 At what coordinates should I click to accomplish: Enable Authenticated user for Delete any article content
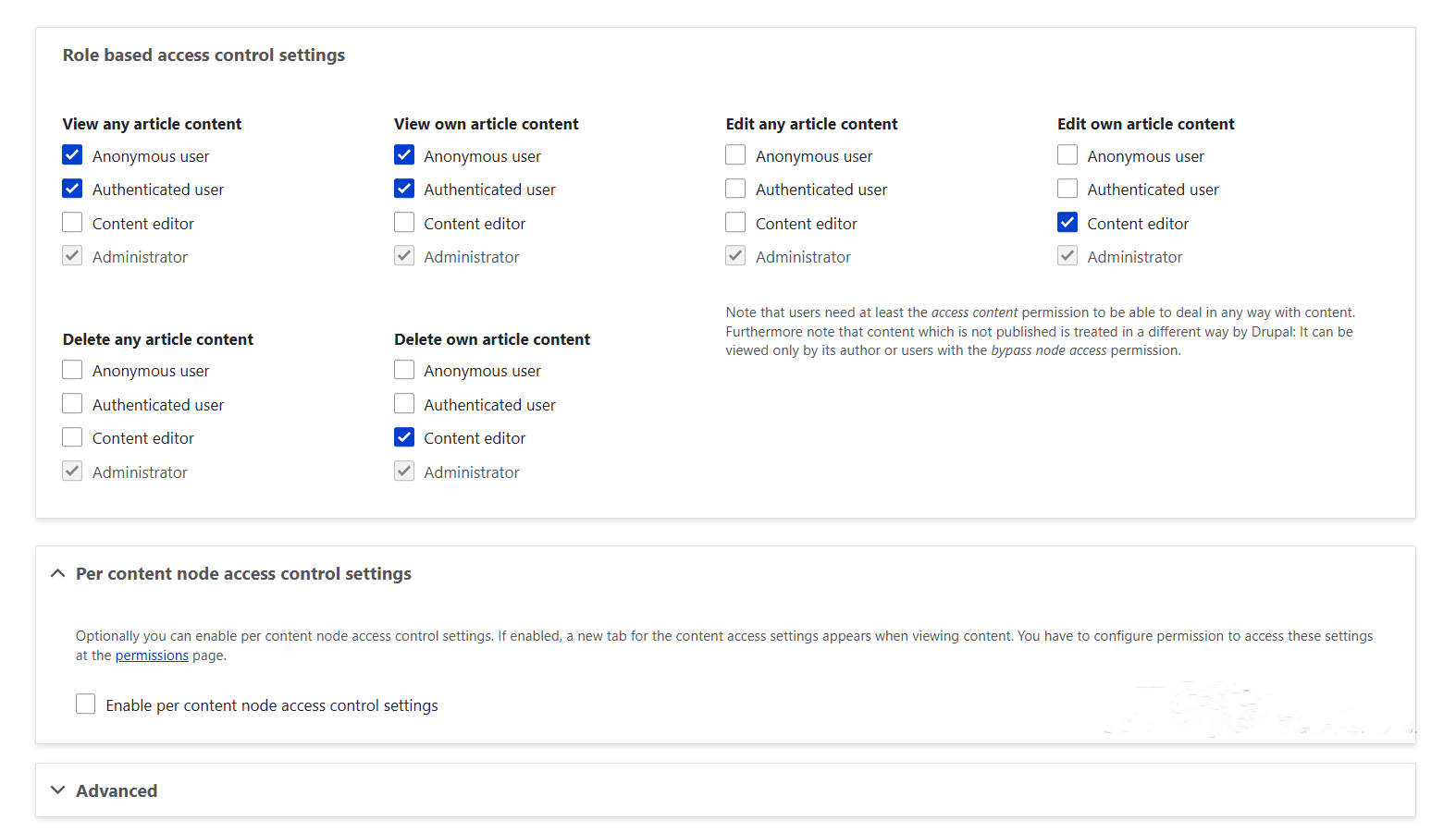click(x=72, y=403)
